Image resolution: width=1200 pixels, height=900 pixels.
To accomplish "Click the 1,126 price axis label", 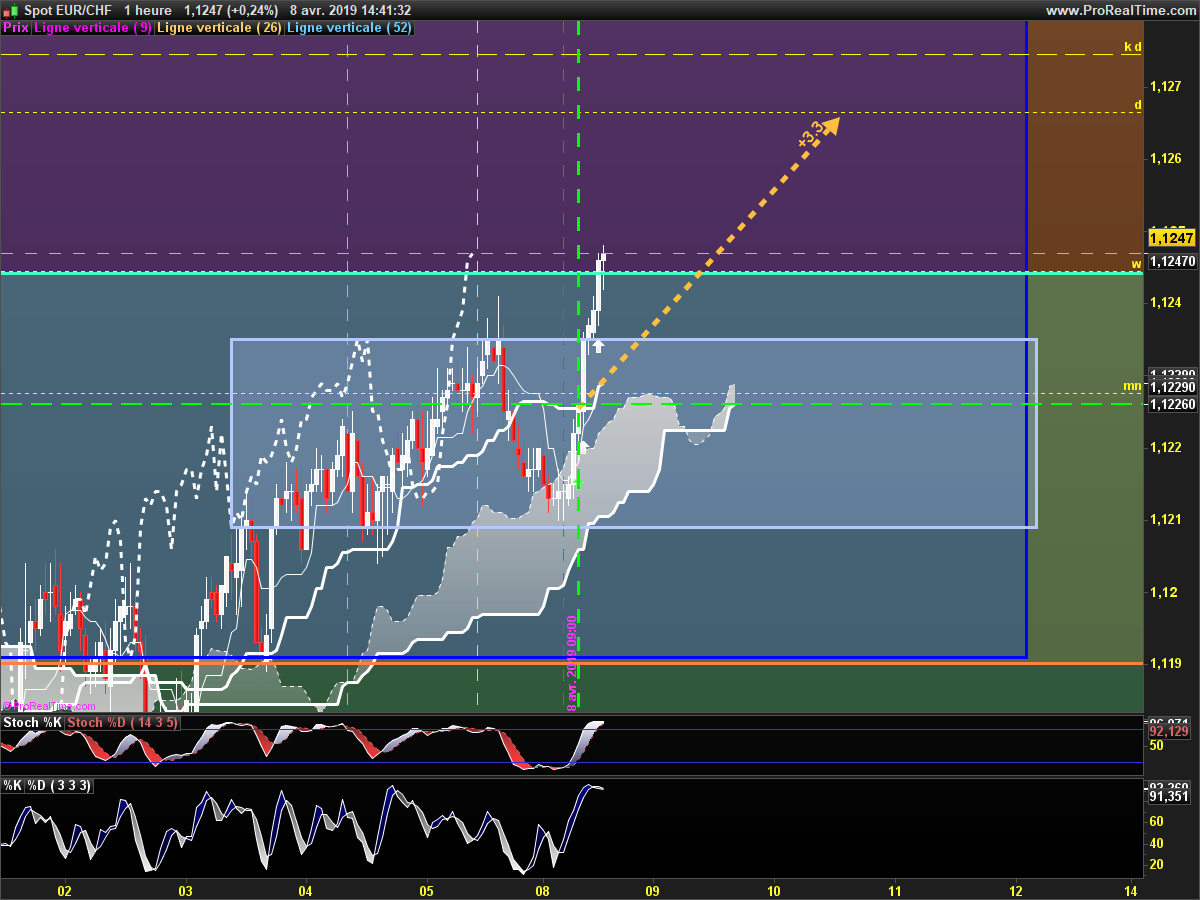I will (1166, 158).
